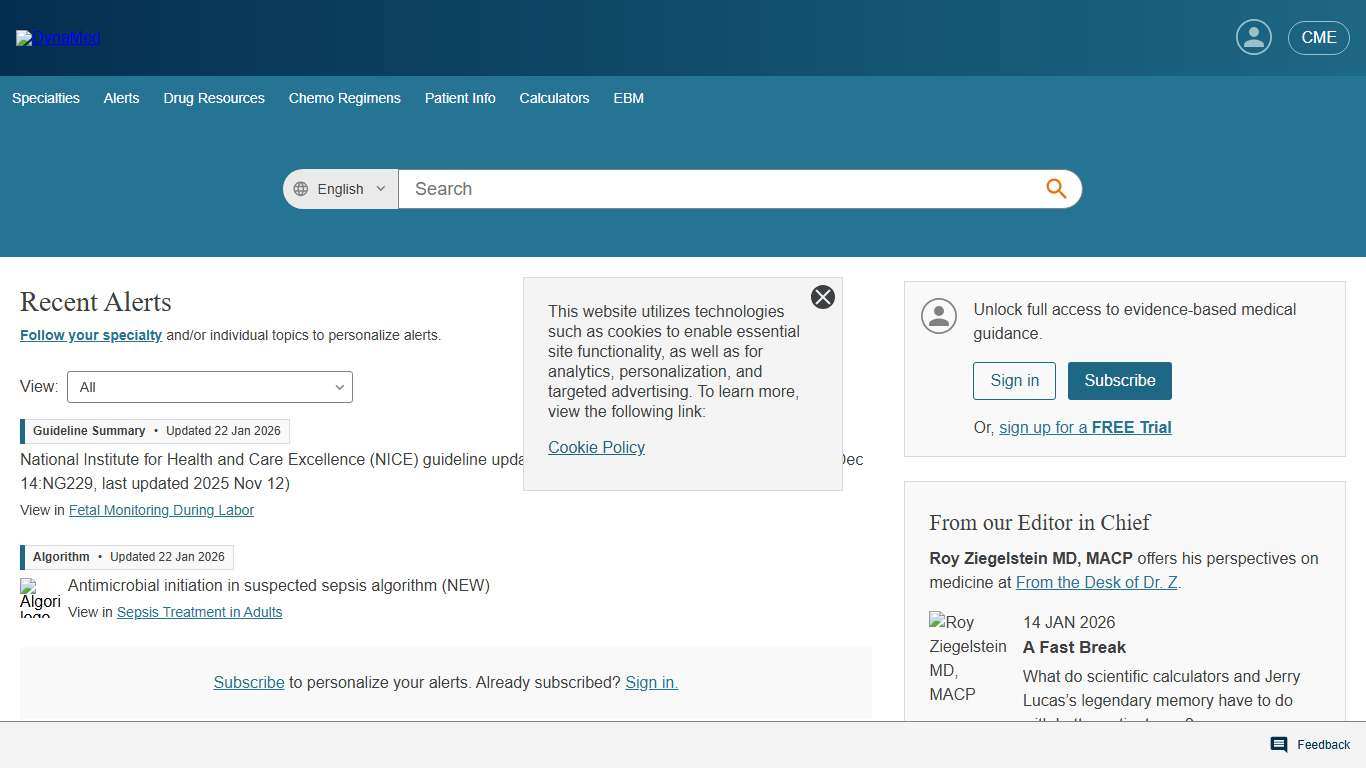Screen dimensions: 1366x768
Task: Expand the View filter dropdown
Action: [210, 387]
